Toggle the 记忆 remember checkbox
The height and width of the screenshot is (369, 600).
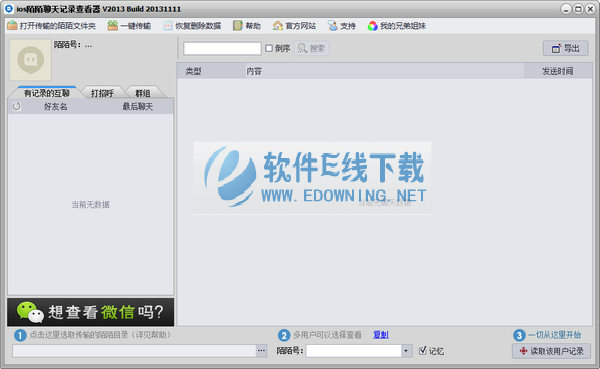[x=422, y=350]
